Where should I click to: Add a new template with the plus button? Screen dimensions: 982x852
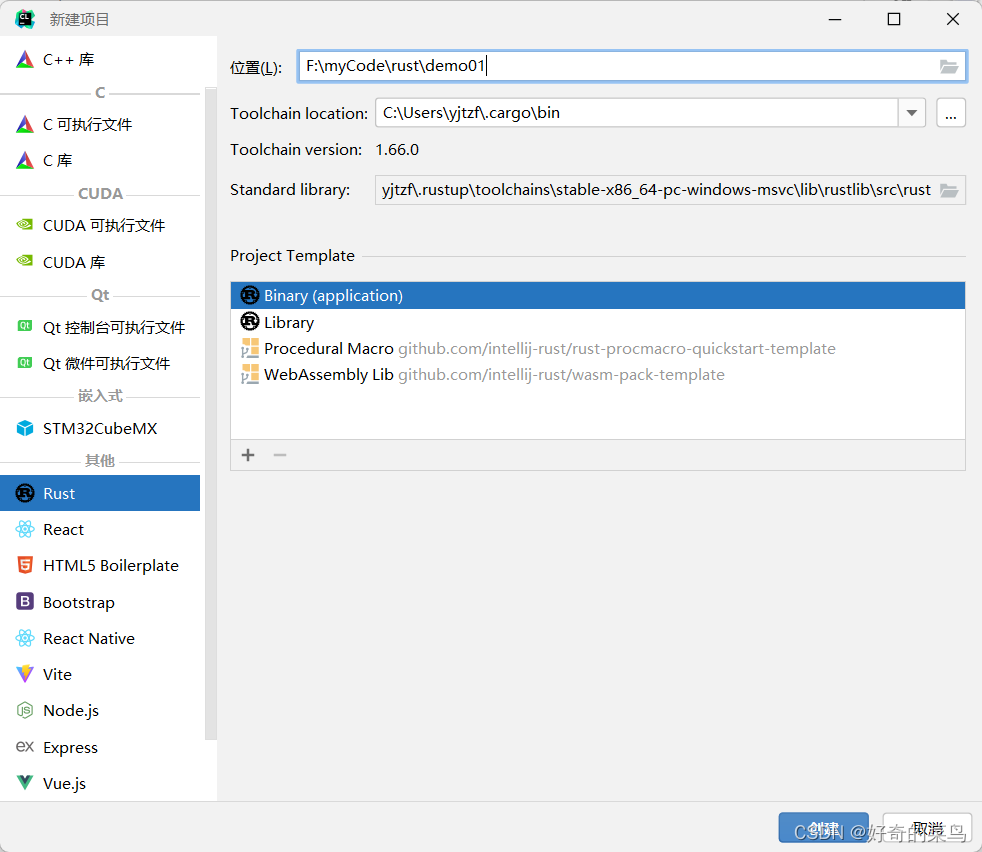click(247, 455)
